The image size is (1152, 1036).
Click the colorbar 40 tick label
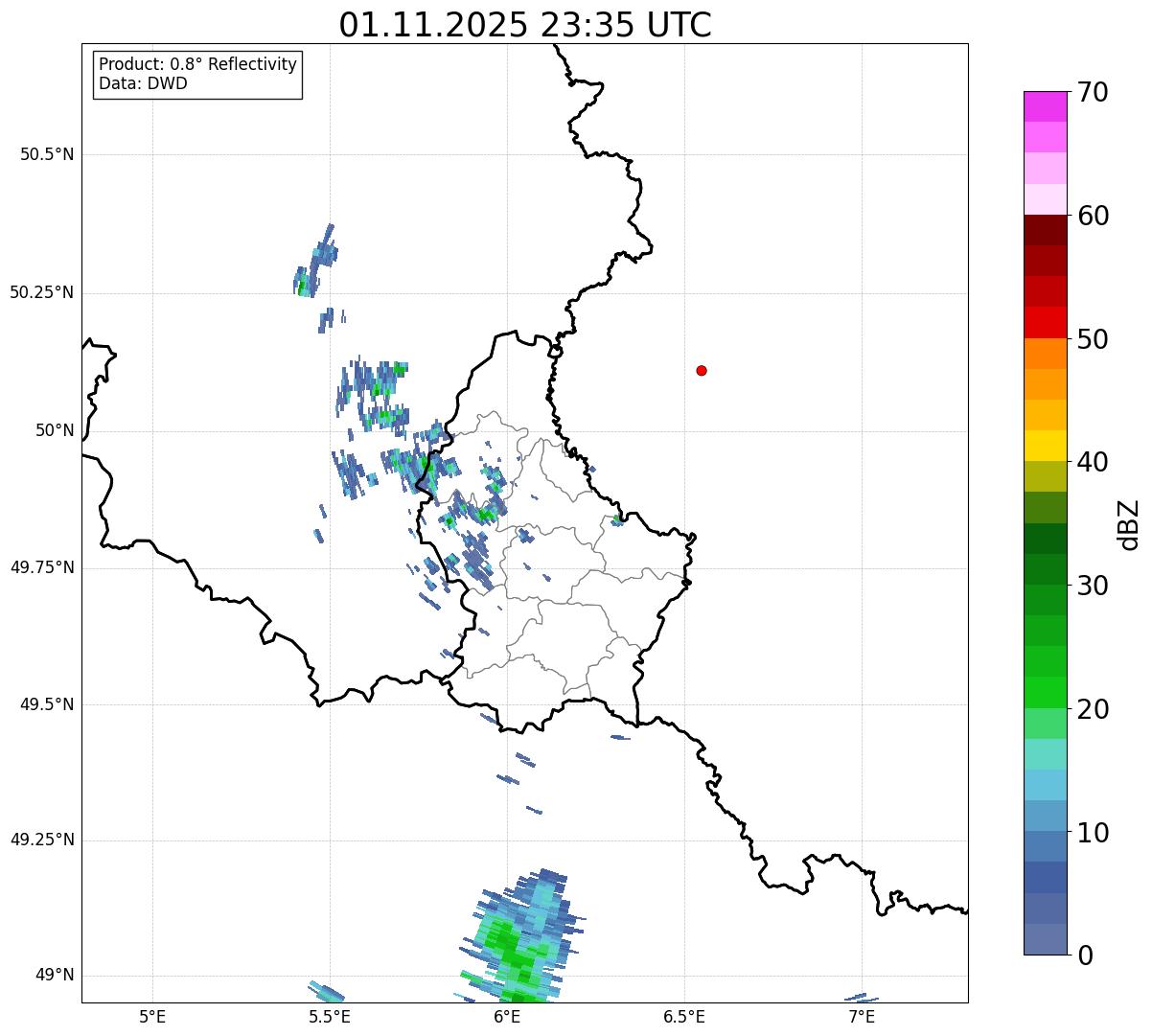[1093, 462]
